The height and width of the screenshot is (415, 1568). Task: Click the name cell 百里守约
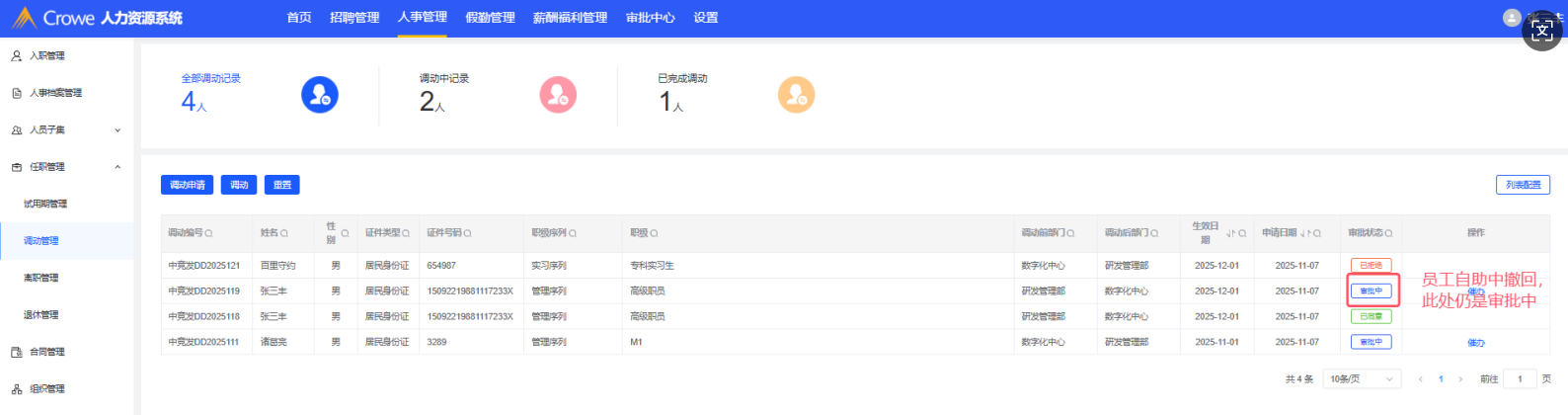(277, 266)
